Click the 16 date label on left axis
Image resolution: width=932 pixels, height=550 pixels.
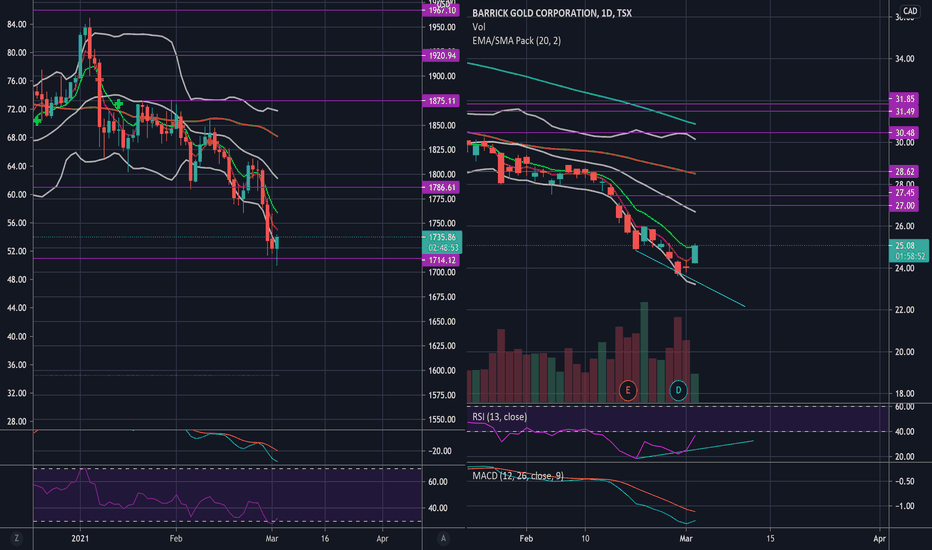[x=325, y=538]
